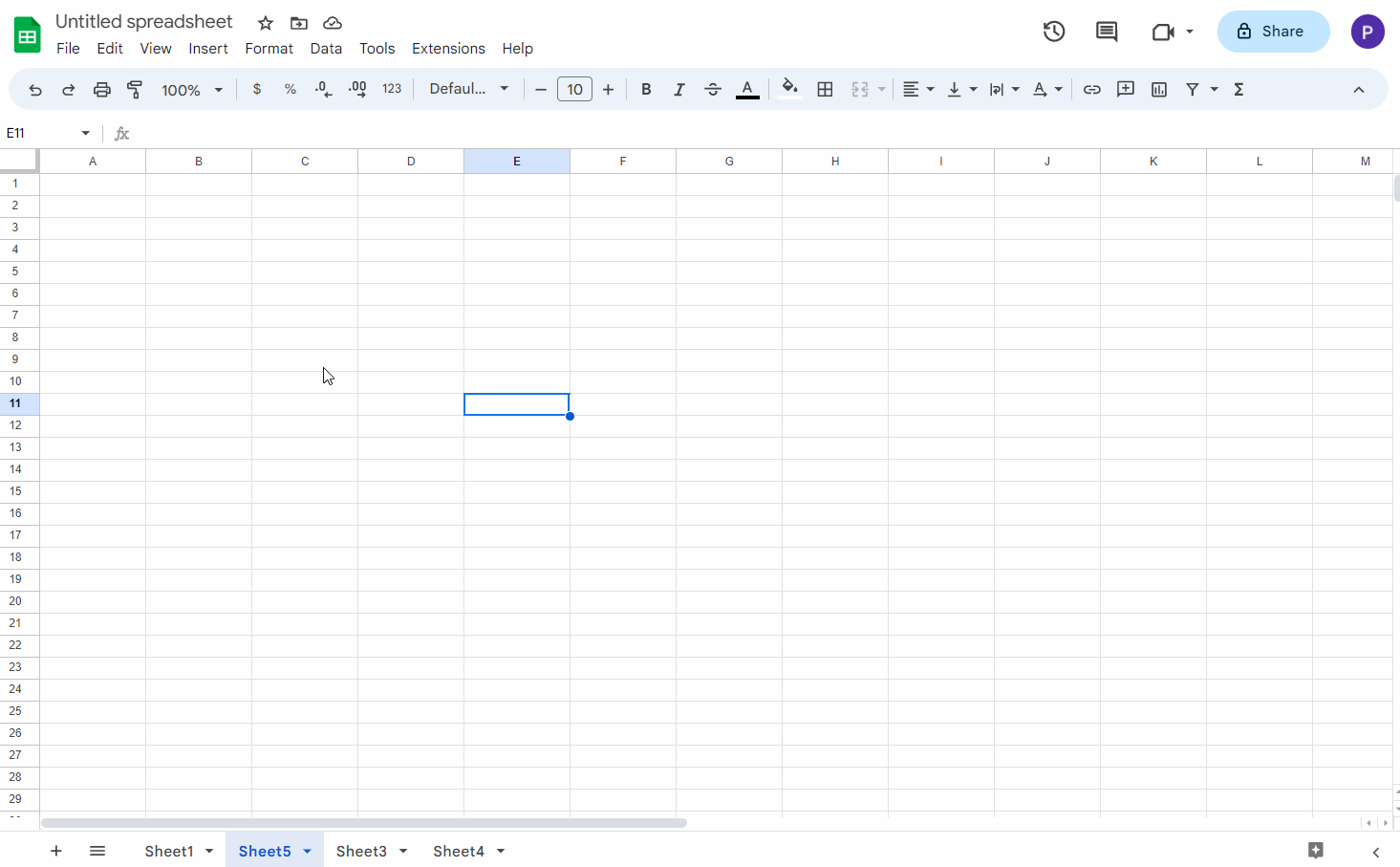View cloud save status
Viewport: 1400px width, 867px height.
click(x=333, y=23)
